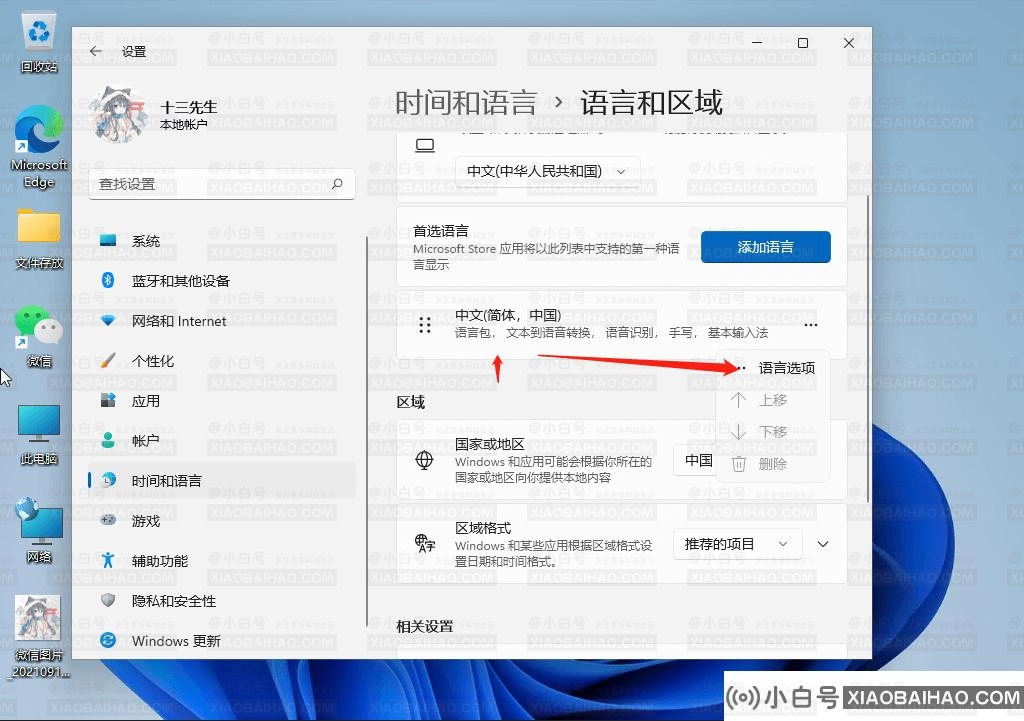Click the Bluetooth icon in sidebar
Screen dimensions: 1024x721
(108, 280)
